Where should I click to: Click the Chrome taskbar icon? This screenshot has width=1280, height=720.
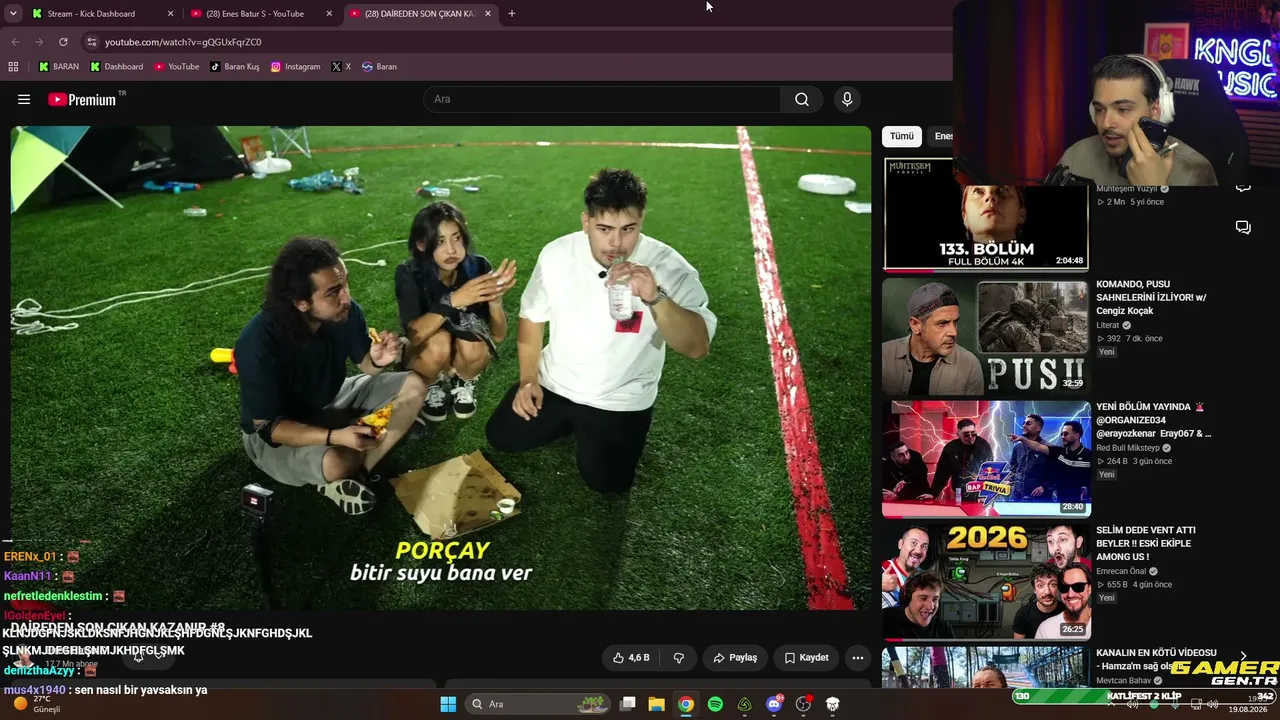pos(686,704)
